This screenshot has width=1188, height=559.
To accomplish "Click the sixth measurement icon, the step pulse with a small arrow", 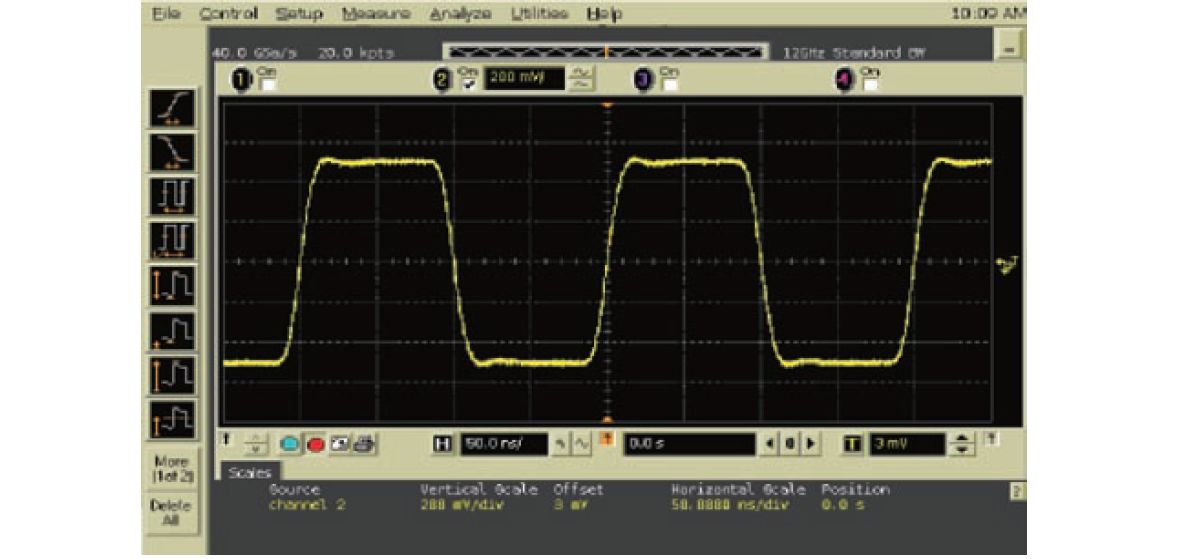I will click(172, 330).
